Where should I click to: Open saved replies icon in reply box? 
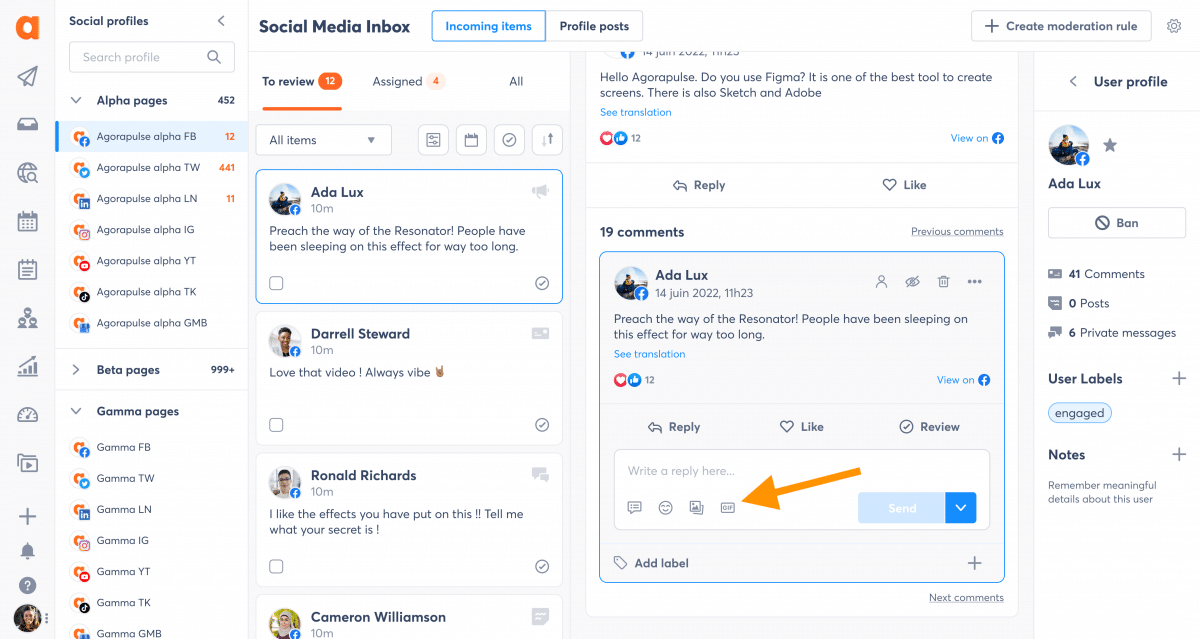(x=634, y=508)
